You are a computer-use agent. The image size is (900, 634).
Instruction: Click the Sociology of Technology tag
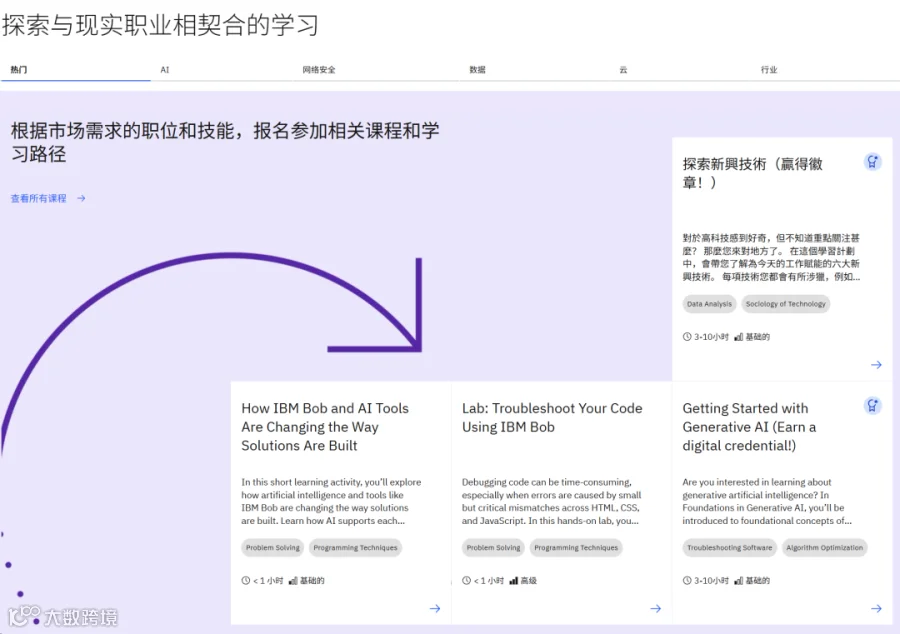point(786,304)
